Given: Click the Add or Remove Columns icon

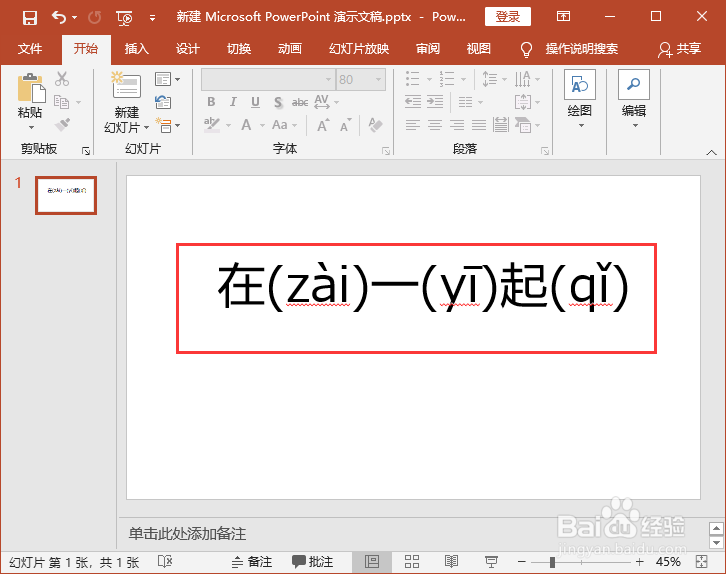Looking at the screenshot, I should 465,101.
